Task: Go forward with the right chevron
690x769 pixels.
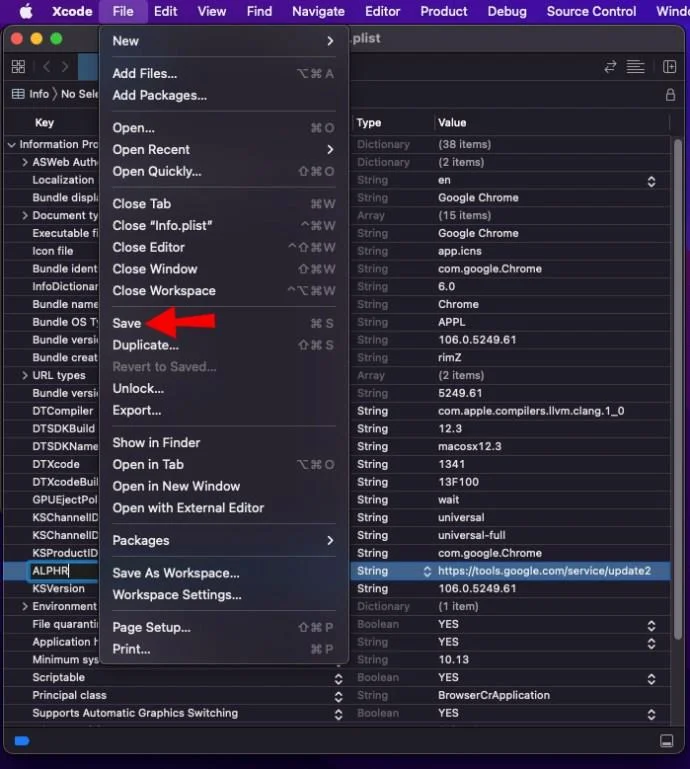Action: [64, 66]
